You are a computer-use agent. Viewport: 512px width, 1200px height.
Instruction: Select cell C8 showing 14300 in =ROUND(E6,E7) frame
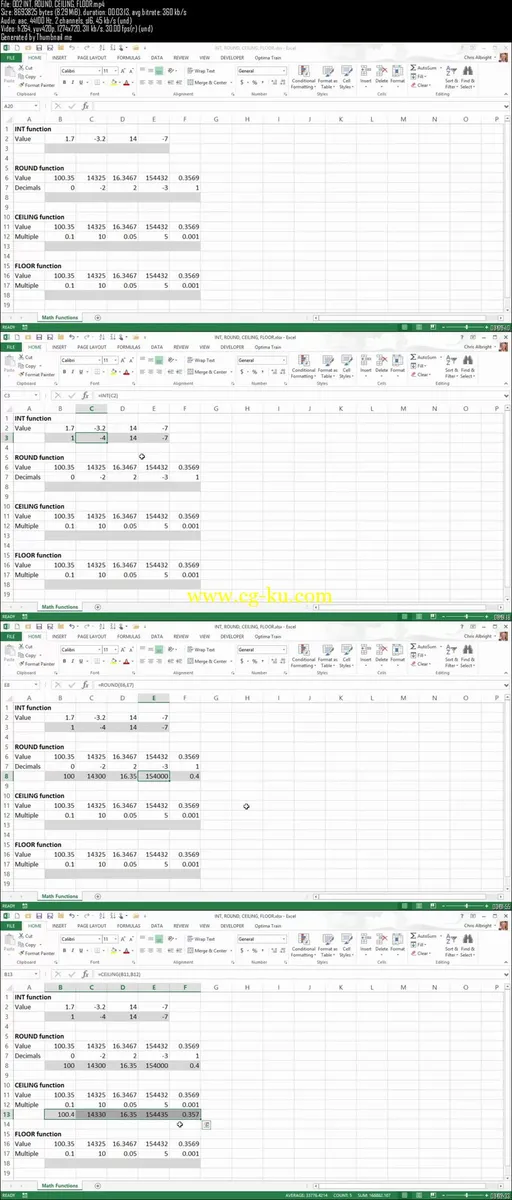(90, 774)
